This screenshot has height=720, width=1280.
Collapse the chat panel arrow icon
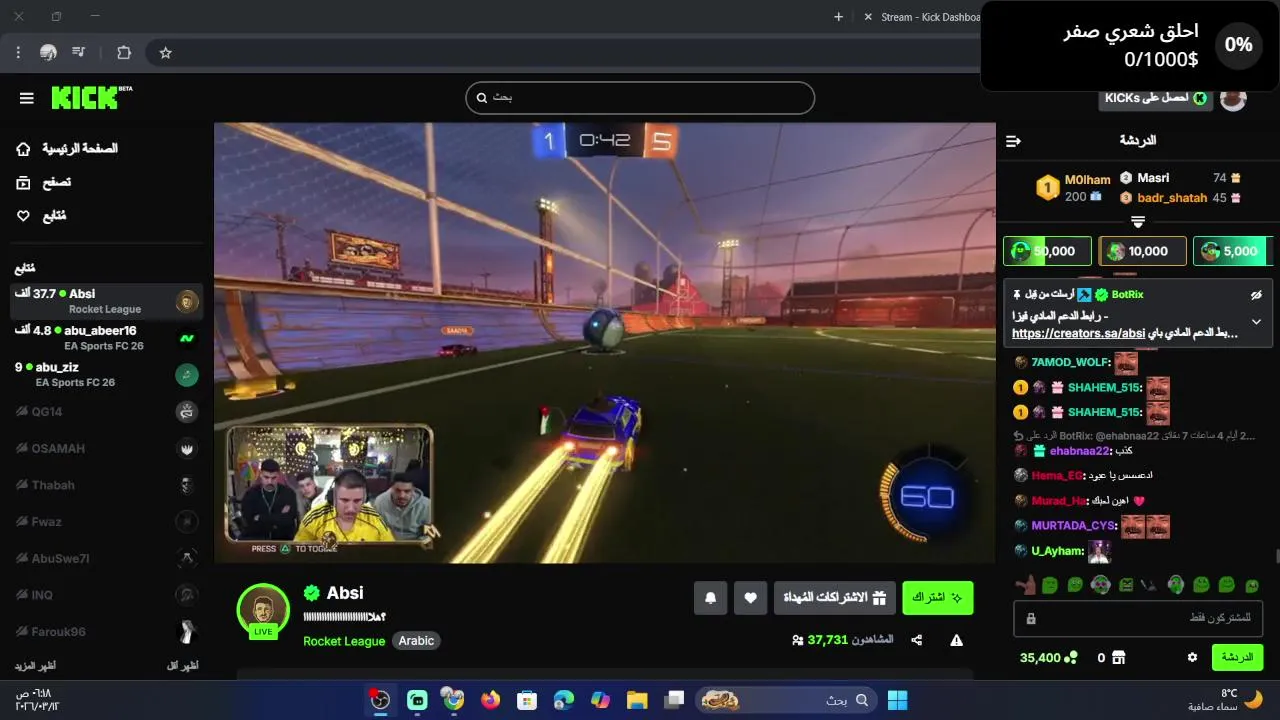(1013, 141)
